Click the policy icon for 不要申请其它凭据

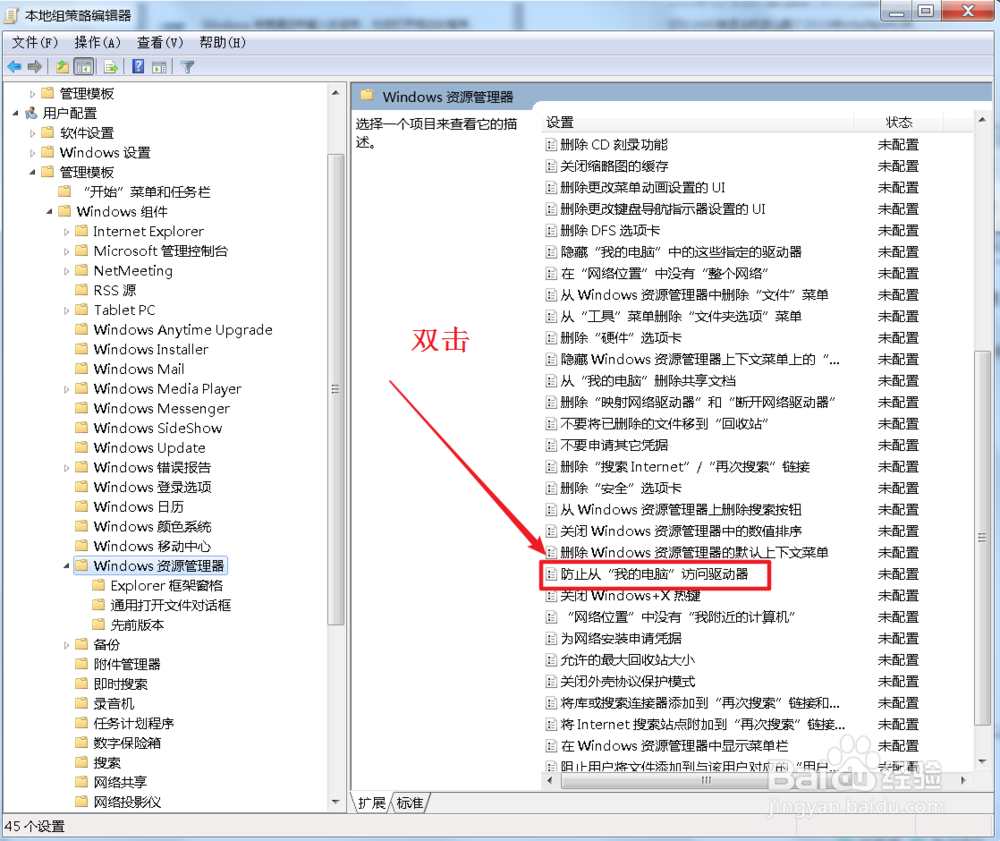(x=551, y=445)
